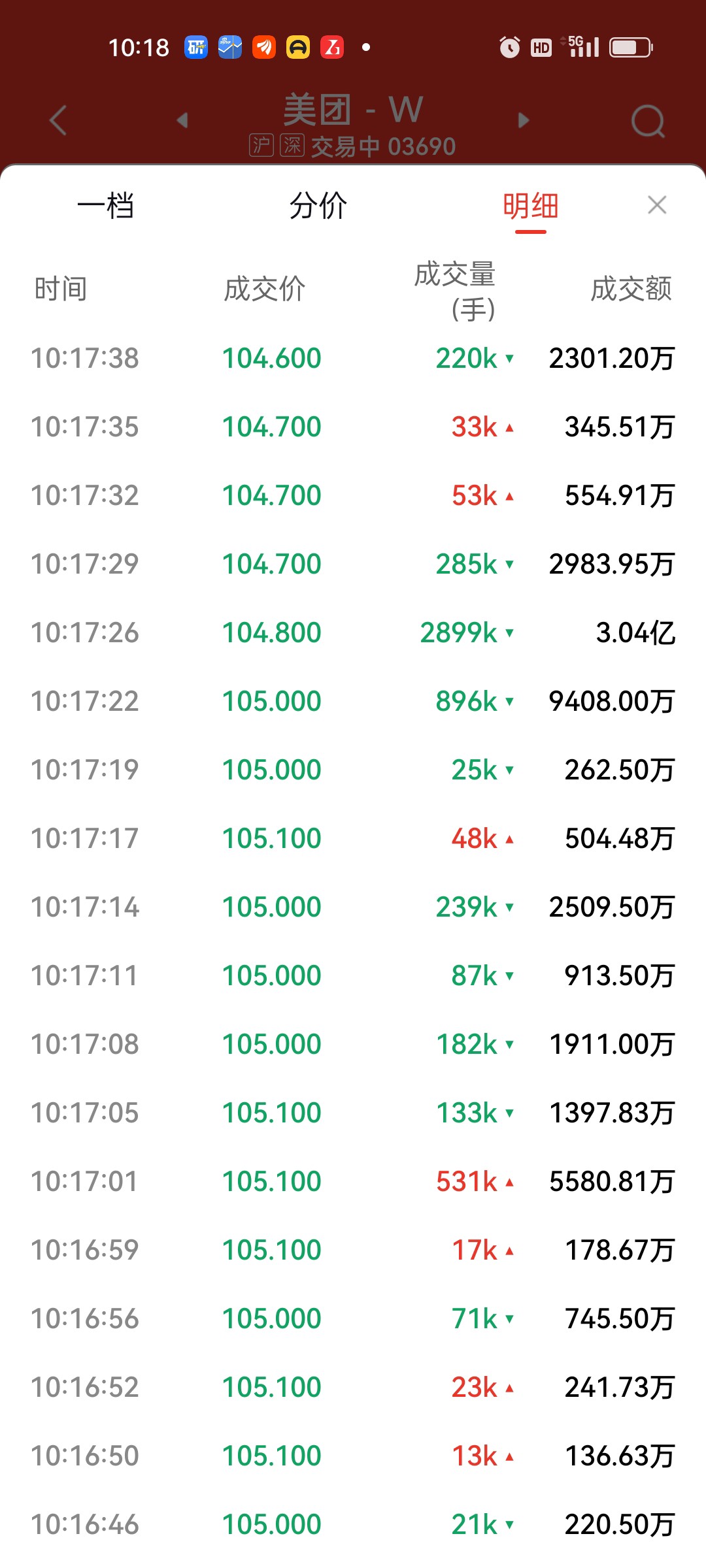The height and width of the screenshot is (1568, 706).
Task: Select the 10:17:38 trade at 104.600
Action: point(353,358)
